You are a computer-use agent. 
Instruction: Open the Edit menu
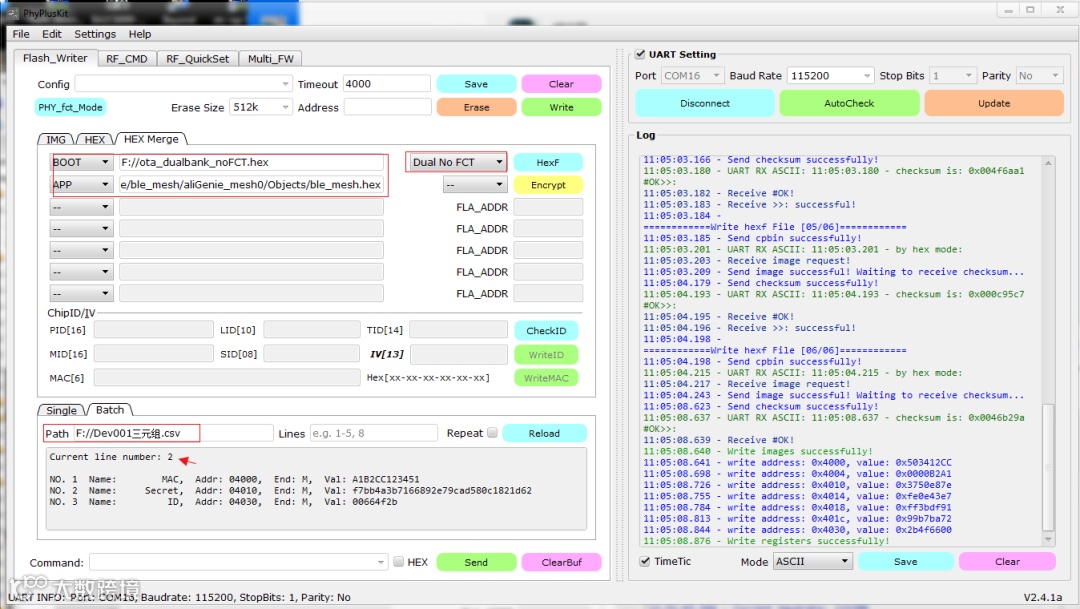coord(51,34)
